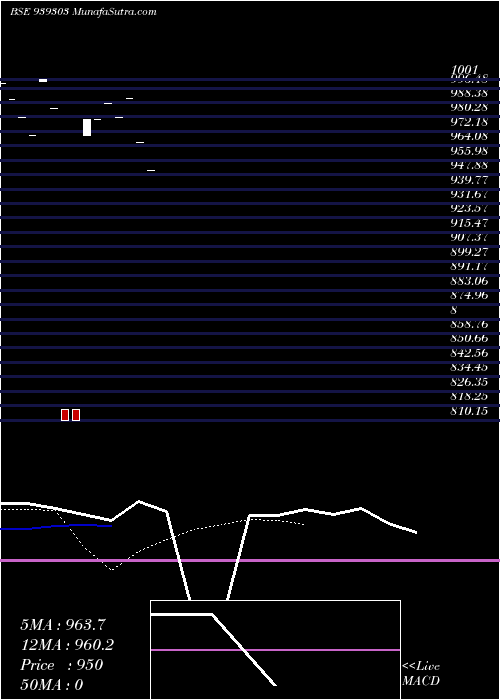Screen dimensions: 500x700
Task: Click the 899.27 price axis label
Action: coord(469,252)
